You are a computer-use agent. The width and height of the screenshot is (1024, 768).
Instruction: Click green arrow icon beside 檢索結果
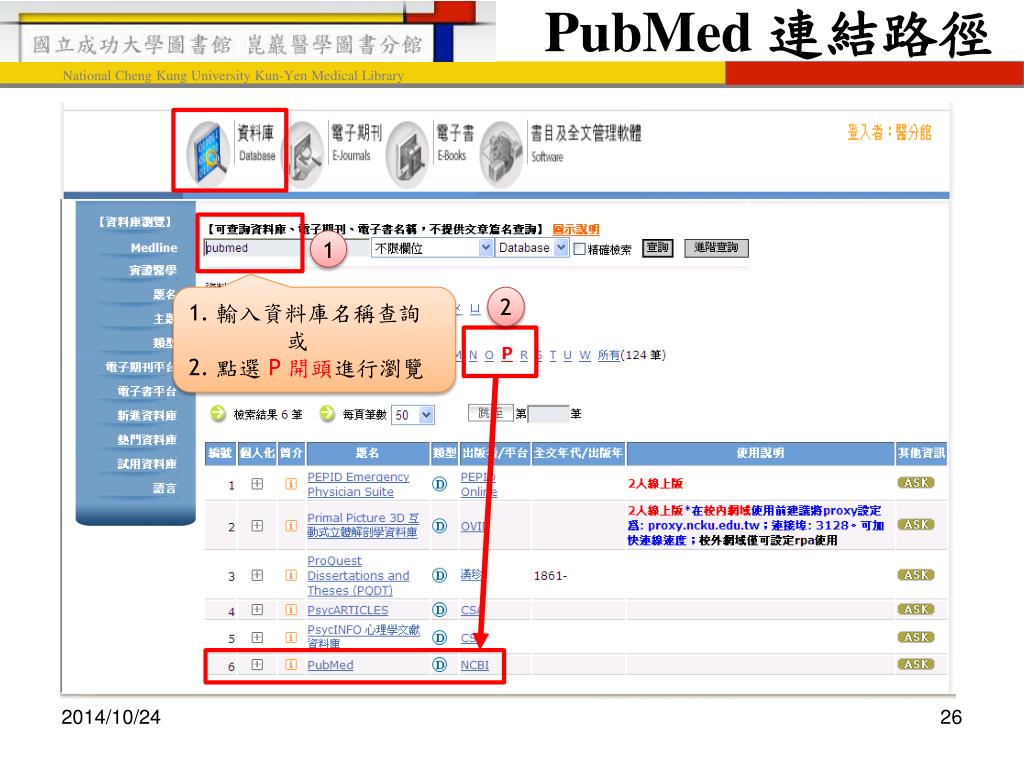(217, 413)
